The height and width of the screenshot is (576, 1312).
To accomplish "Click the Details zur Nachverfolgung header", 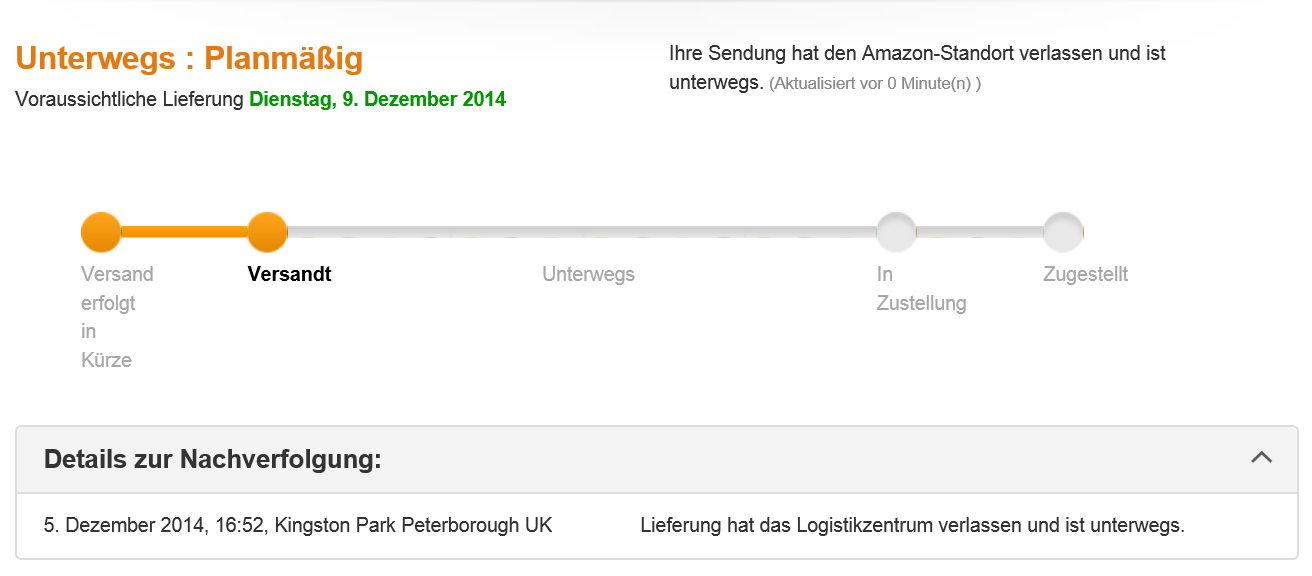I will [x=213, y=460].
